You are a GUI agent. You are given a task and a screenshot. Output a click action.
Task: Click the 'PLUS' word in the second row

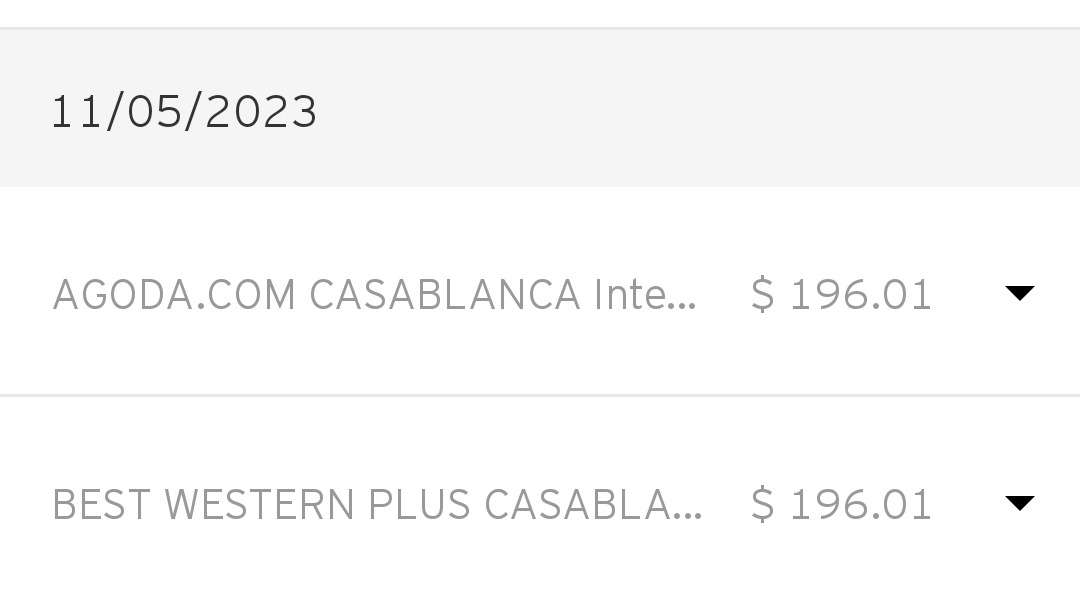click(419, 505)
